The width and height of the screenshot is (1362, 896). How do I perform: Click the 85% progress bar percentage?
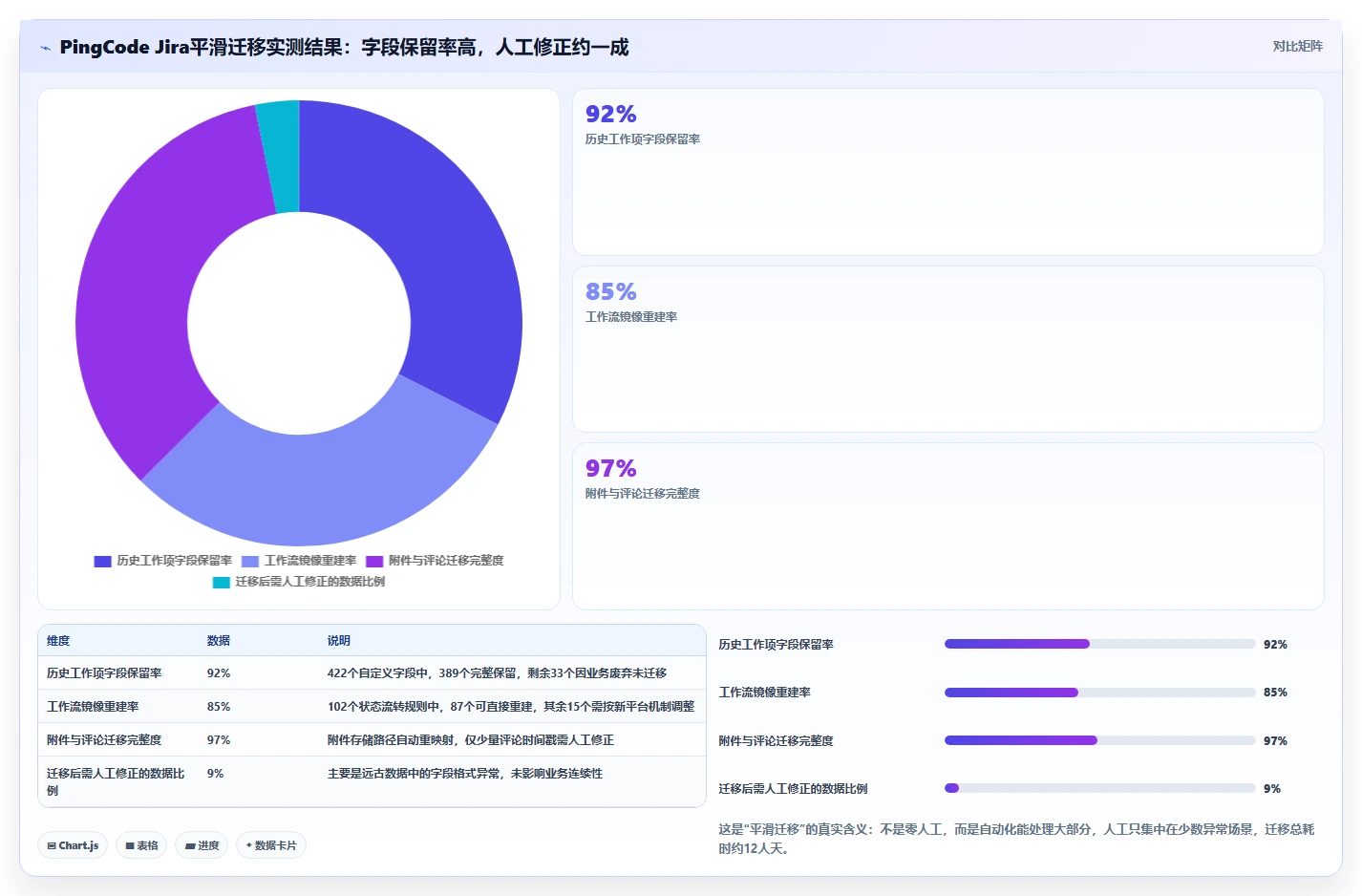[1275, 693]
